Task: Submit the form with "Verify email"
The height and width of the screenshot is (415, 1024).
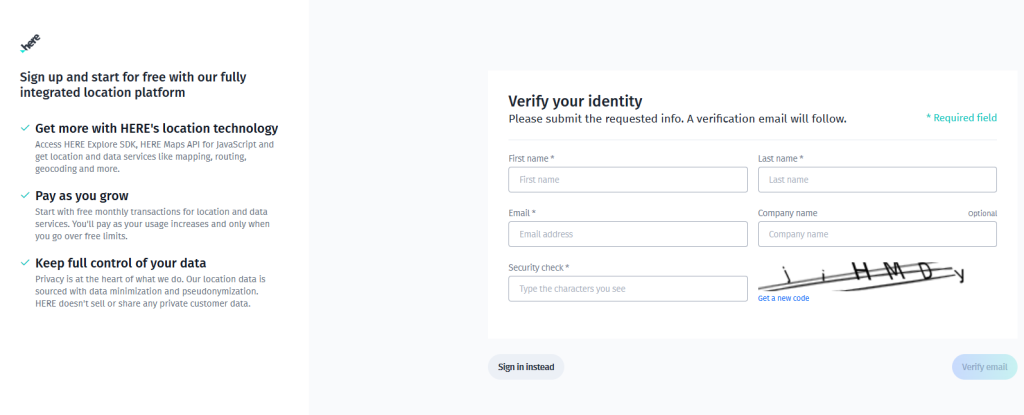Action: pos(984,367)
